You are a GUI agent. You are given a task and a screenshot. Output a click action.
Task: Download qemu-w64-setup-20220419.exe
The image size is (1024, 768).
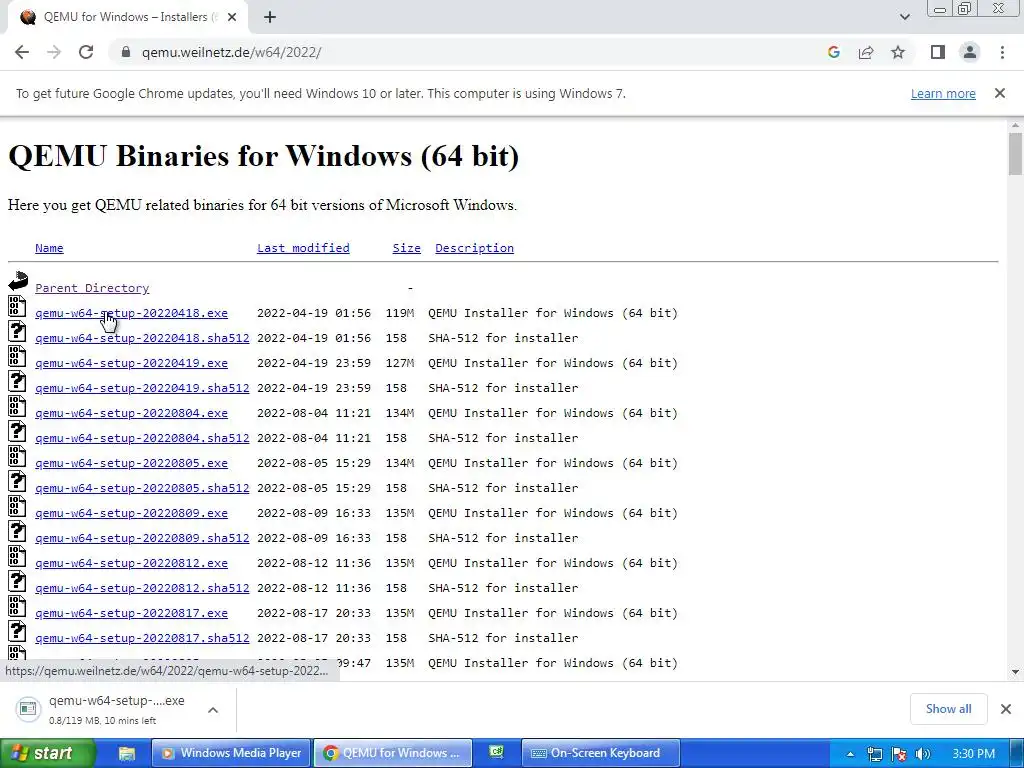(131, 363)
